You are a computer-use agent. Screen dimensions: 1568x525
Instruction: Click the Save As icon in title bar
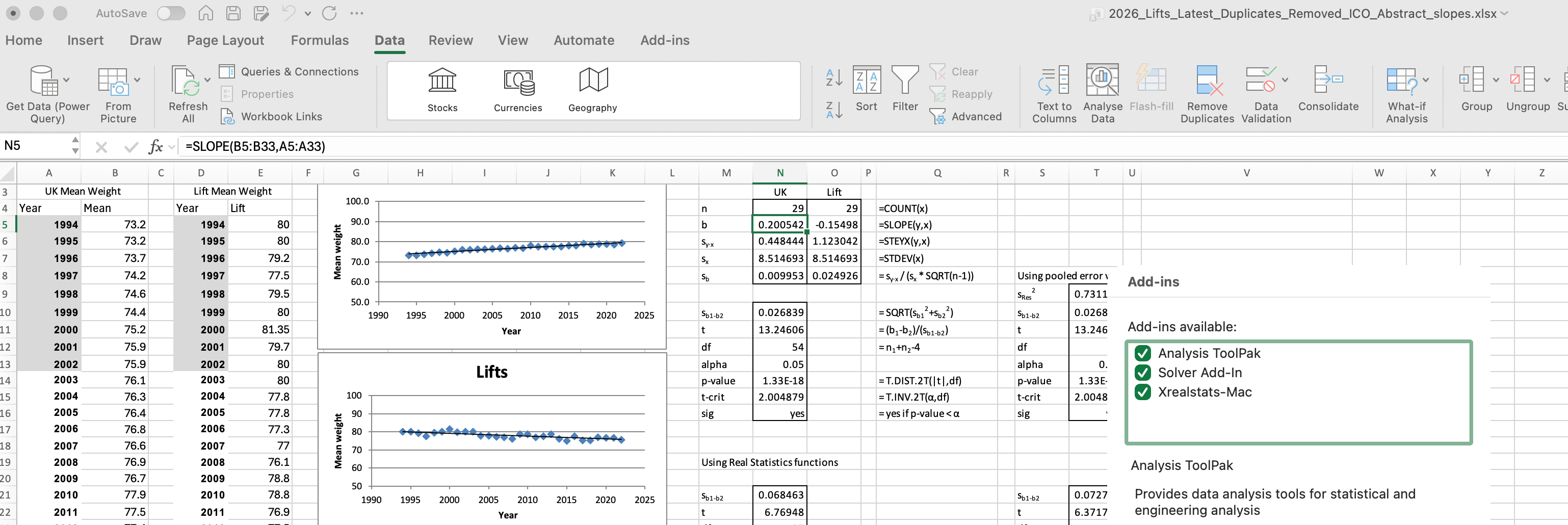[261, 13]
